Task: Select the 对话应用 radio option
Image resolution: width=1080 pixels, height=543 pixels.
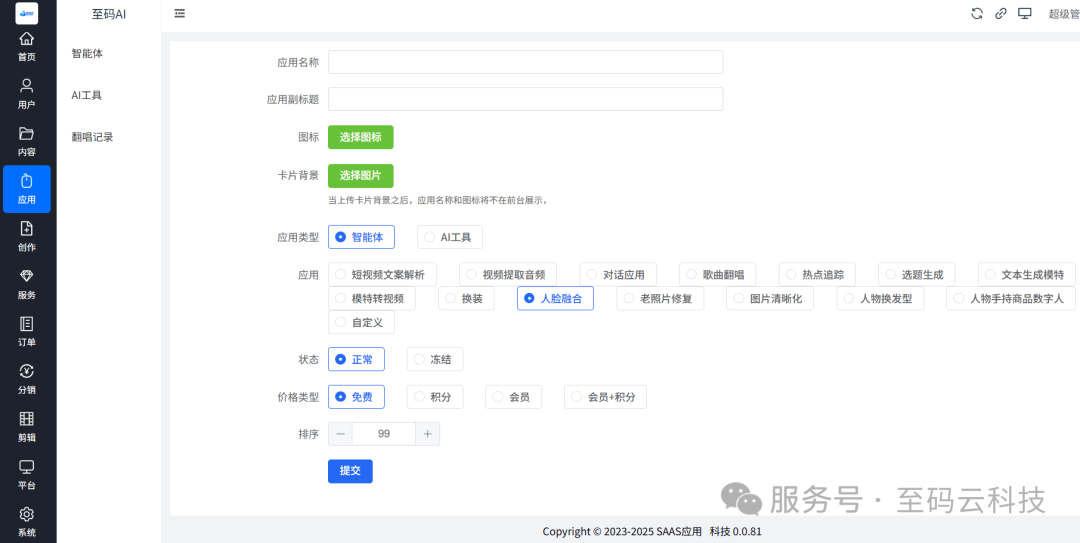Action: coord(618,275)
